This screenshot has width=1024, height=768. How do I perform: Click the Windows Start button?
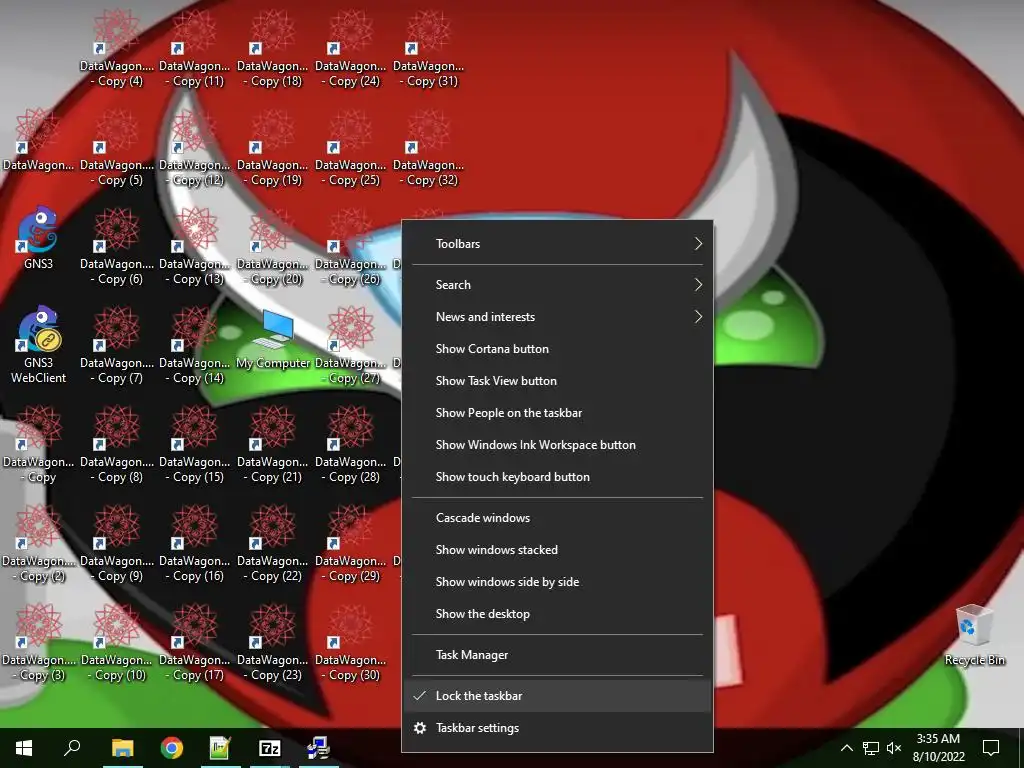tap(24, 748)
